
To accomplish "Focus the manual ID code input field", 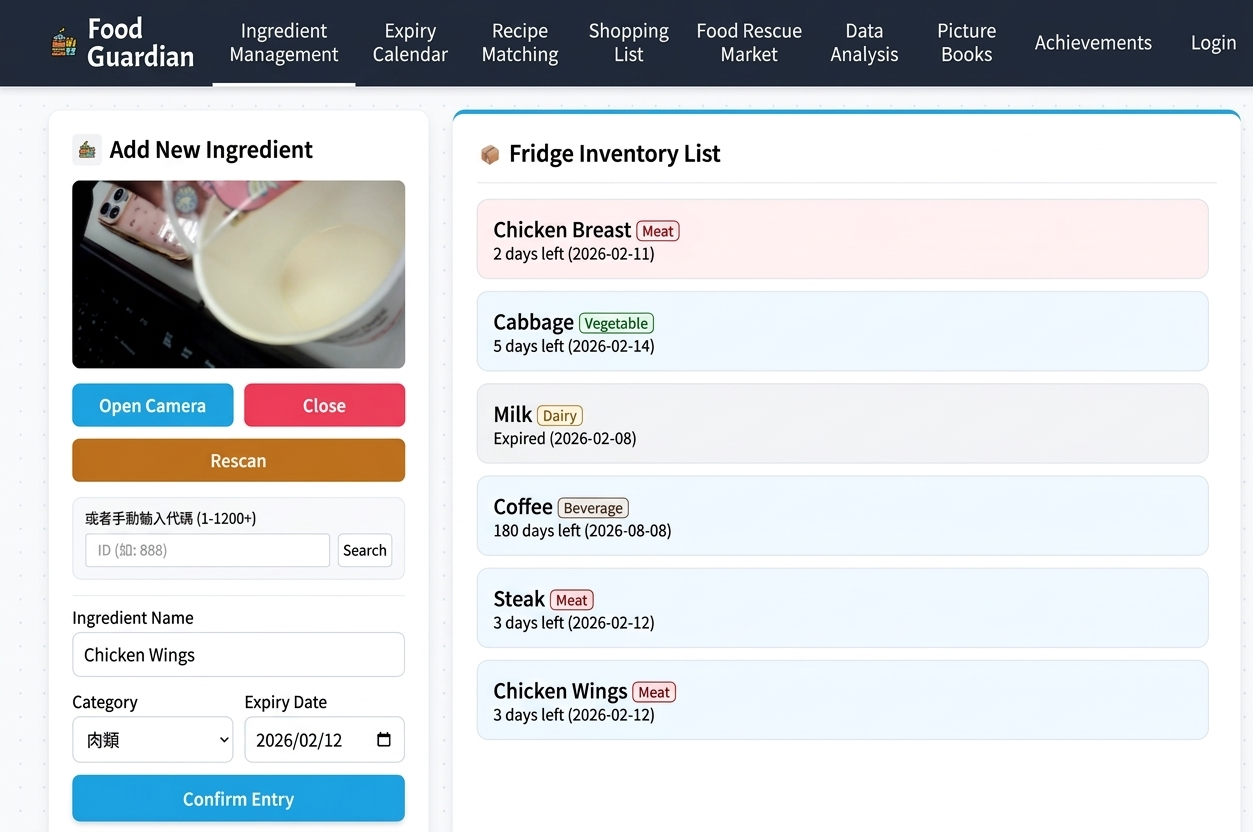I will point(207,550).
